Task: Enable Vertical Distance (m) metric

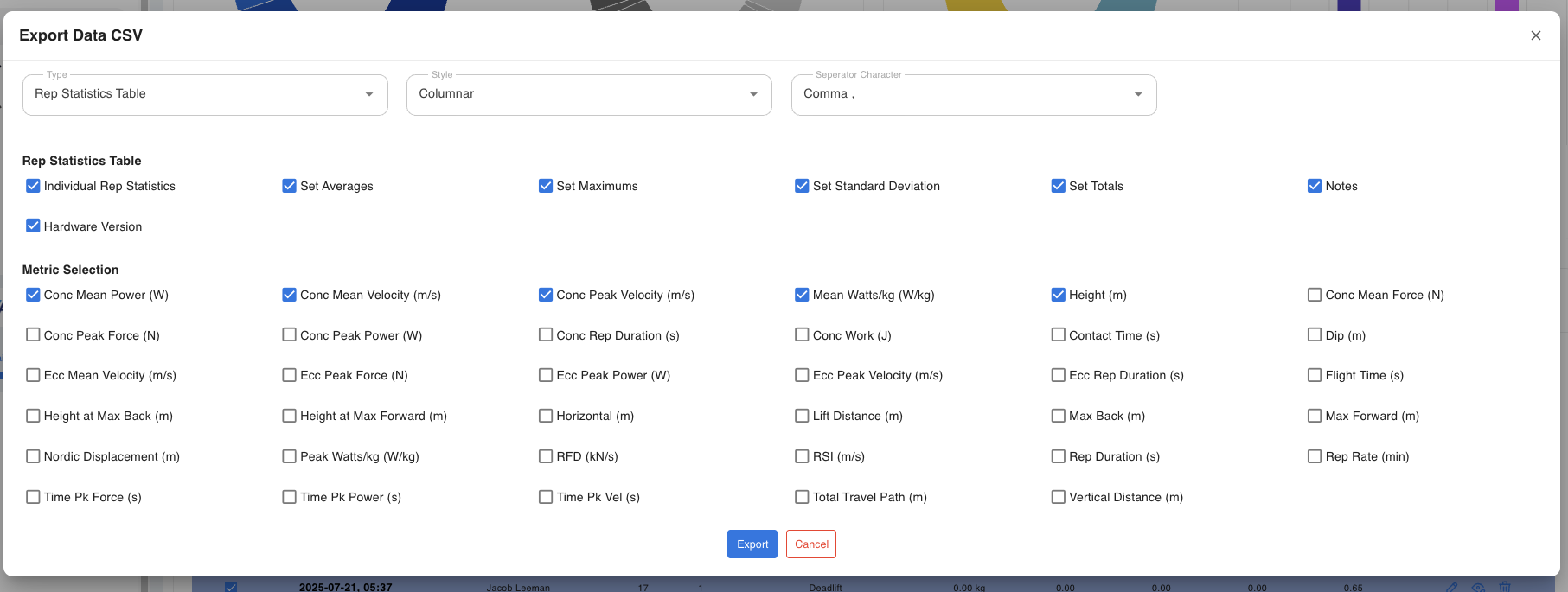Action: [x=1058, y=497]
